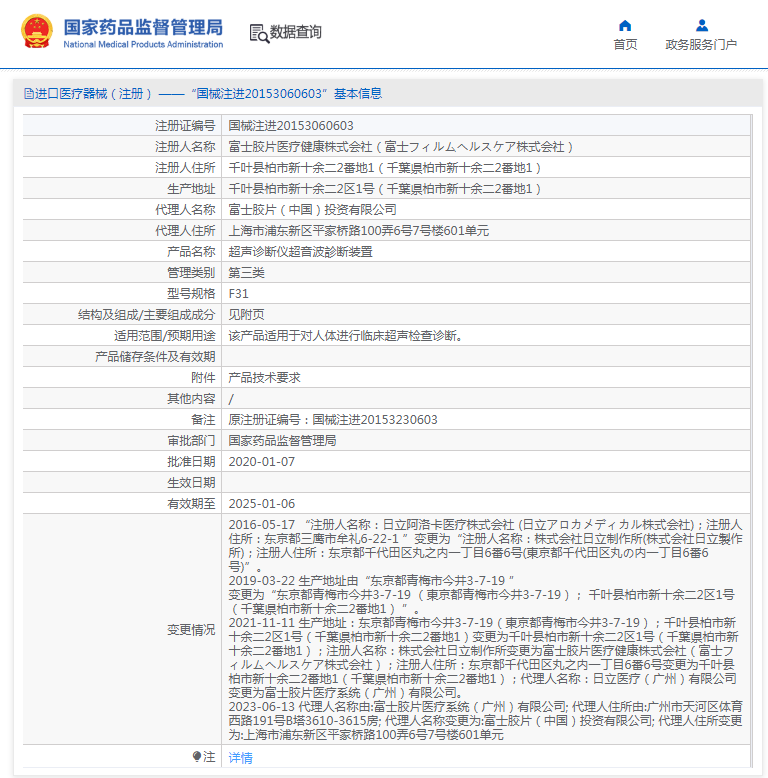This screenshot has width=768, height=778.
Task: Select 备注 value 原注册证编号
Action: (333, 420)
